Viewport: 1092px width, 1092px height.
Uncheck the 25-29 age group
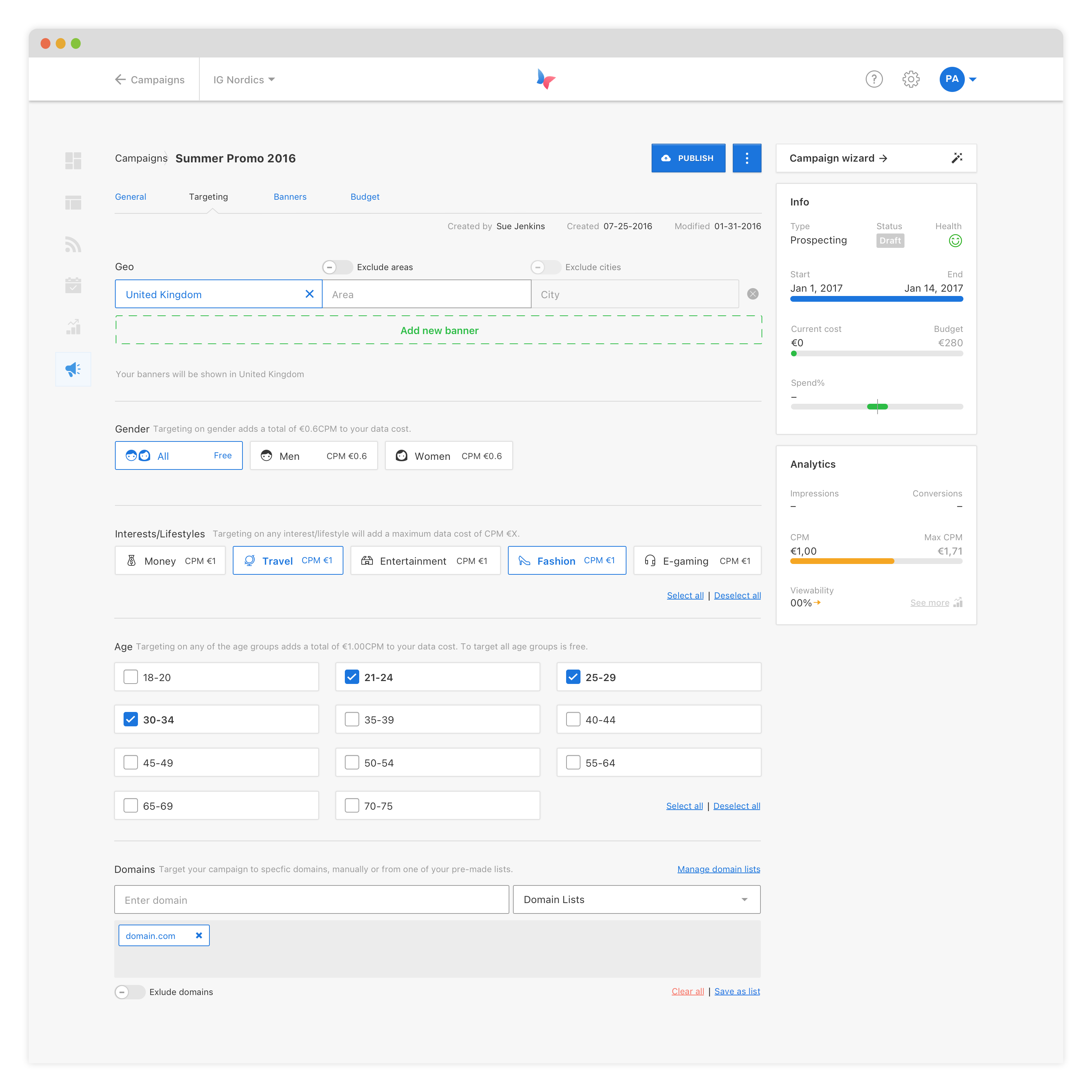[x=573, y=676]
